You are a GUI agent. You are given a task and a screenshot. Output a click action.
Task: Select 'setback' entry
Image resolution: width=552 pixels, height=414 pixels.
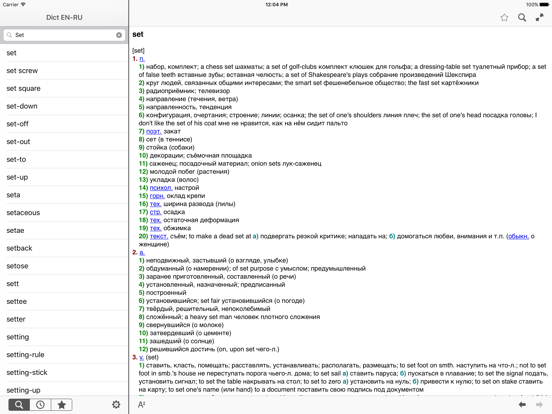click(64, 248)
